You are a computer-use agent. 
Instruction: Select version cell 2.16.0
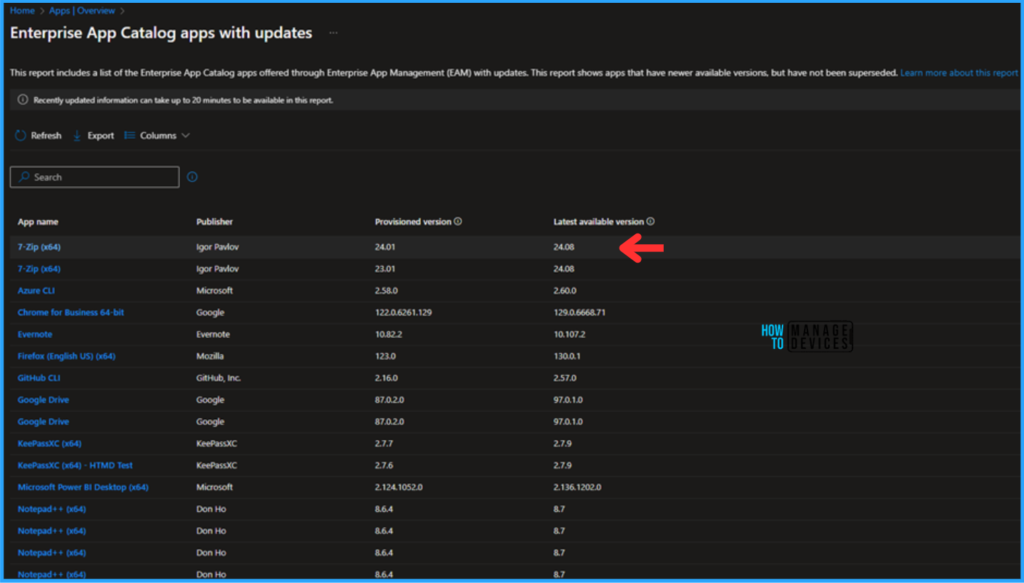(x=387, y=378)
